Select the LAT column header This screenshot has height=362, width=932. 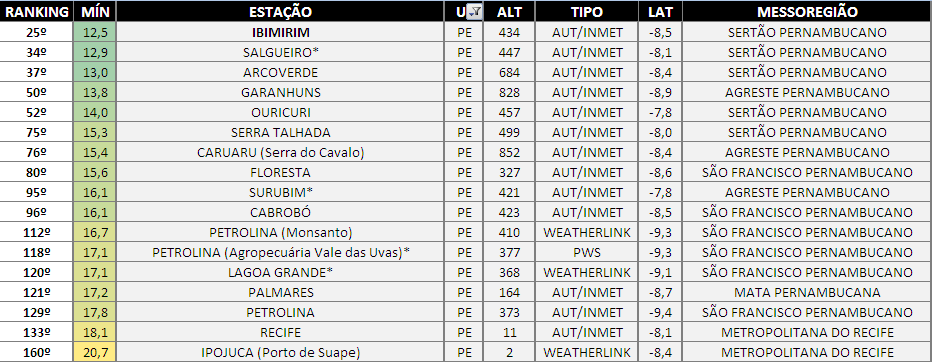click(660, 12)
